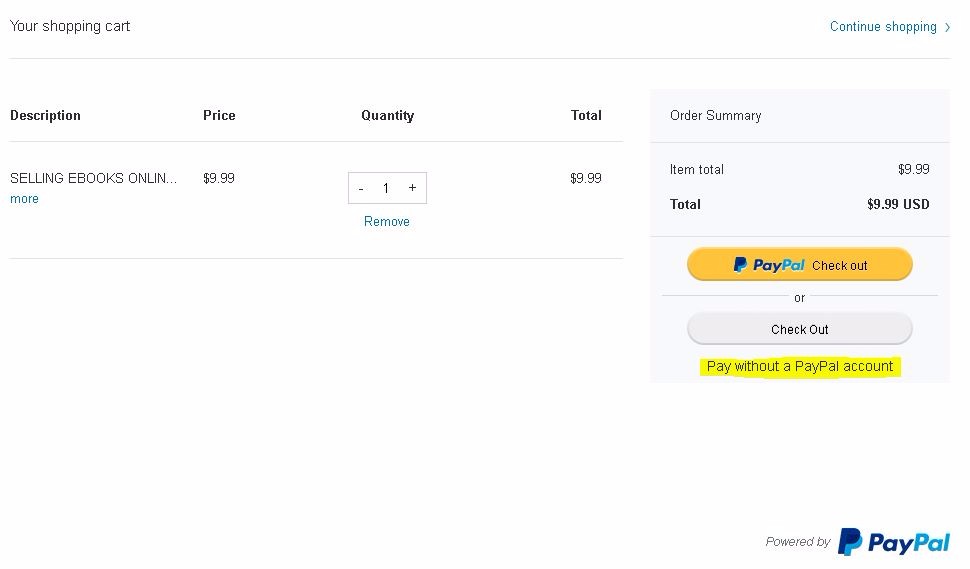Increase item quantity with the plus button

pyautogui.click(x=412, y=187)
